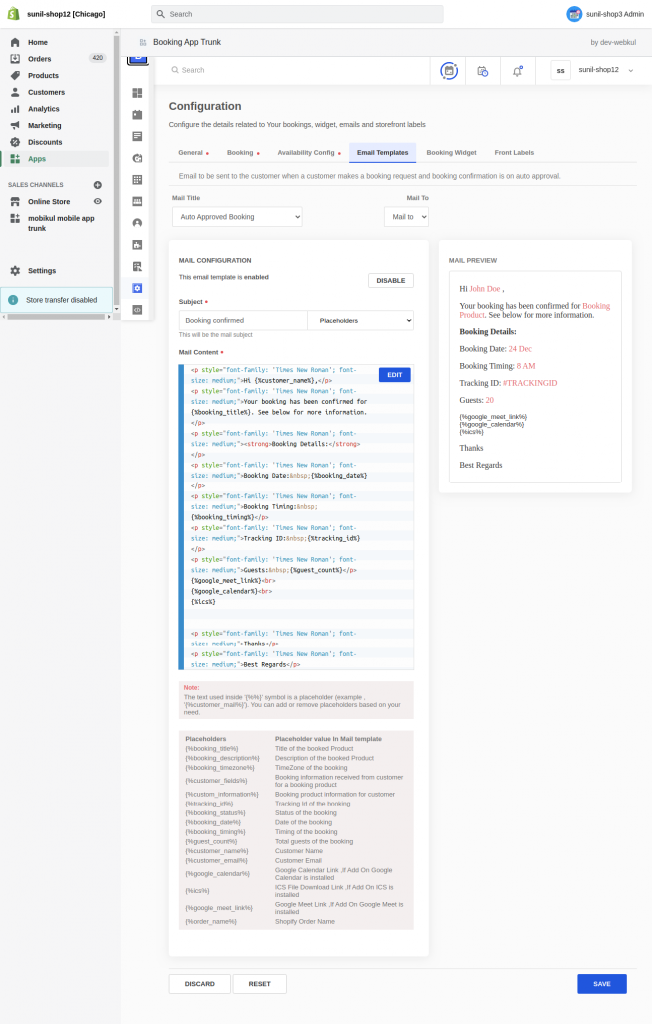Click the #TRACKINGID preview value

tap(530, 383)
